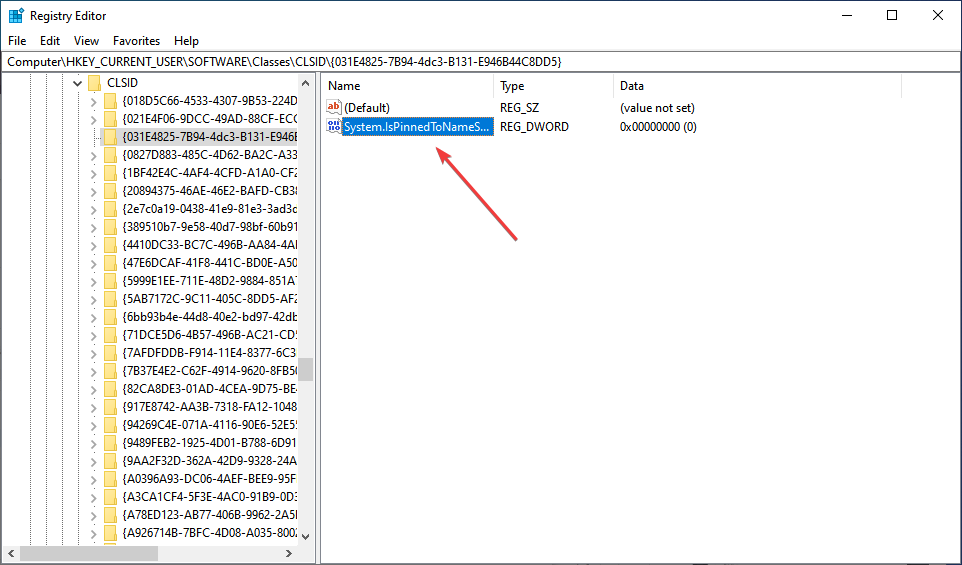Expand the {2e7c0a19-0438 key
The width and height of the screenshot is (962, 565).
point(93,209)
